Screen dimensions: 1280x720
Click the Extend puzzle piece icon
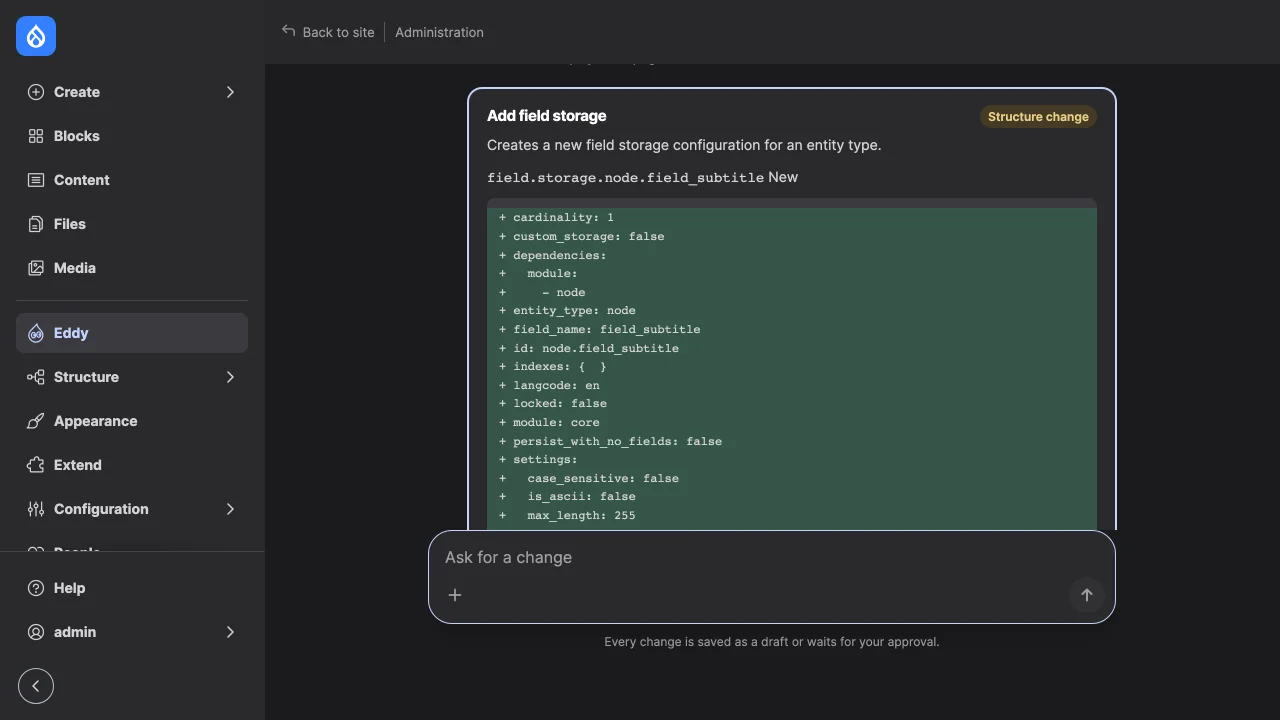coord(36,465)
